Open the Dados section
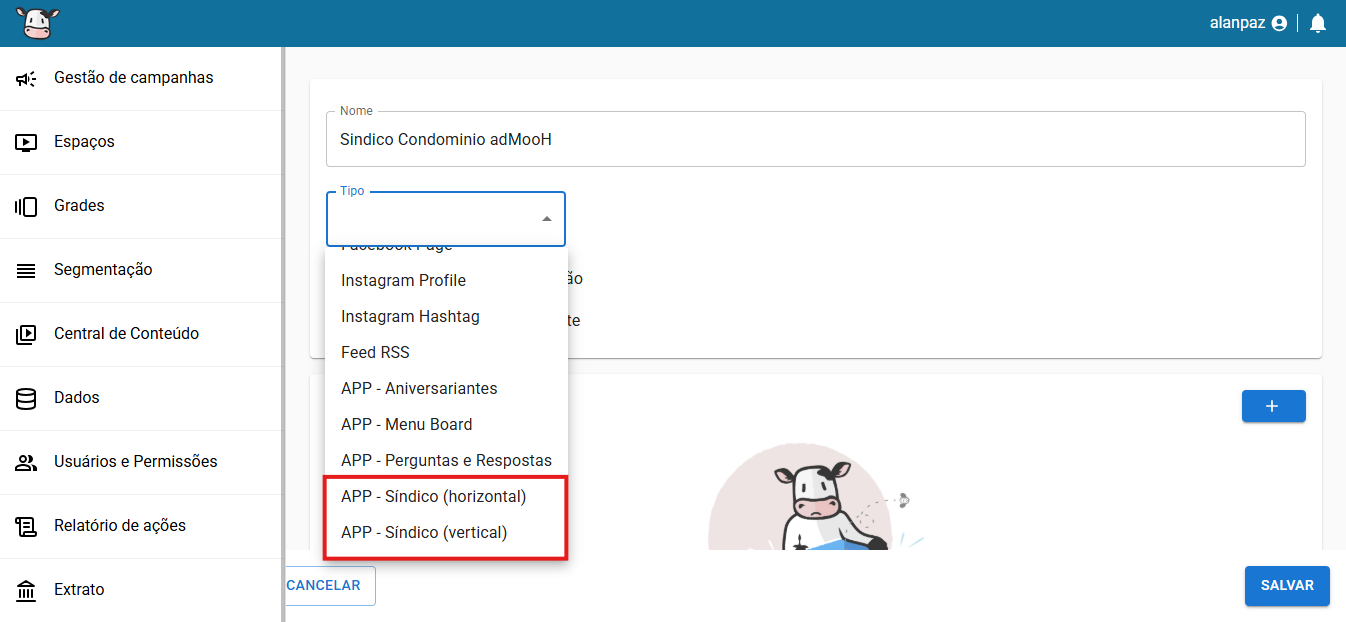Image resolution: width=1346 pixels, height=622 pixels. [140, 398]
